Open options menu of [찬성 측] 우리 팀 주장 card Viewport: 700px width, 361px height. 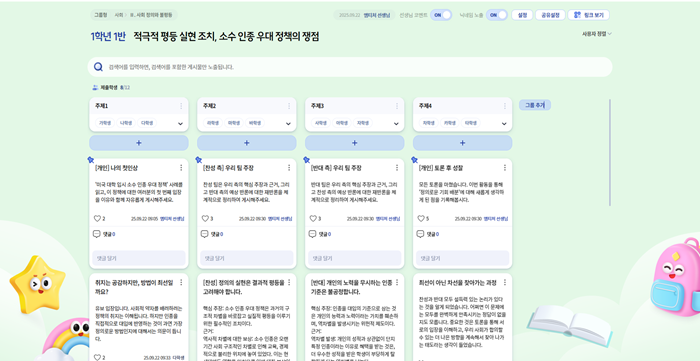pos(289,168)
